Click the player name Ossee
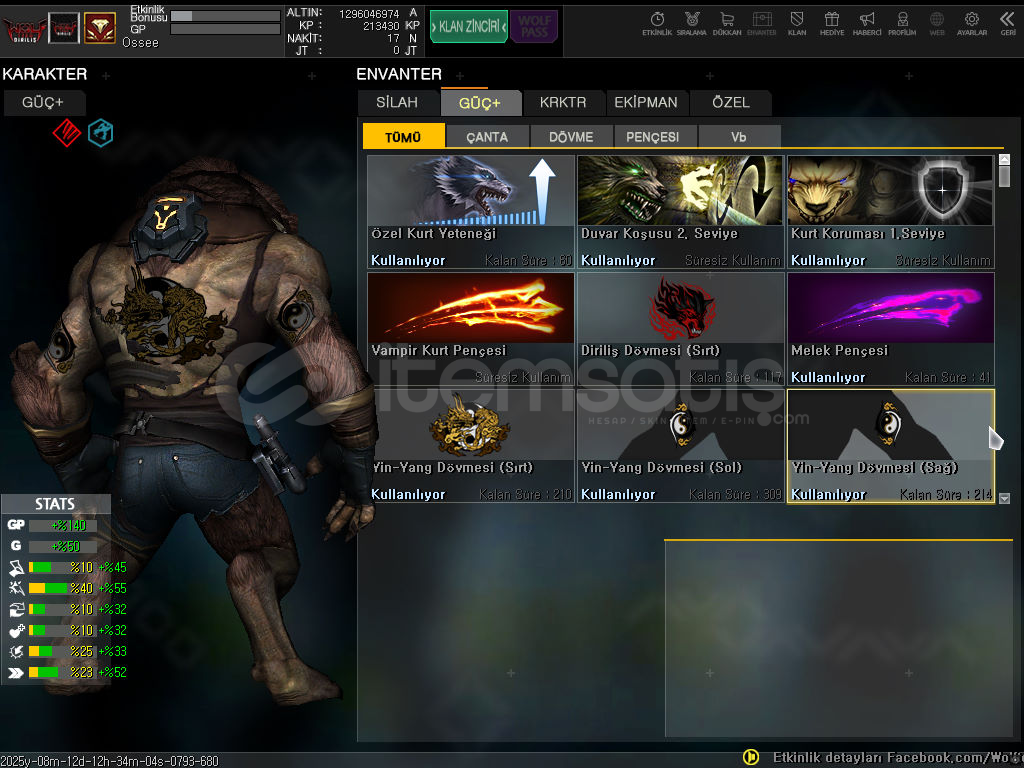The image size is (1024, 768). [140, 42]
